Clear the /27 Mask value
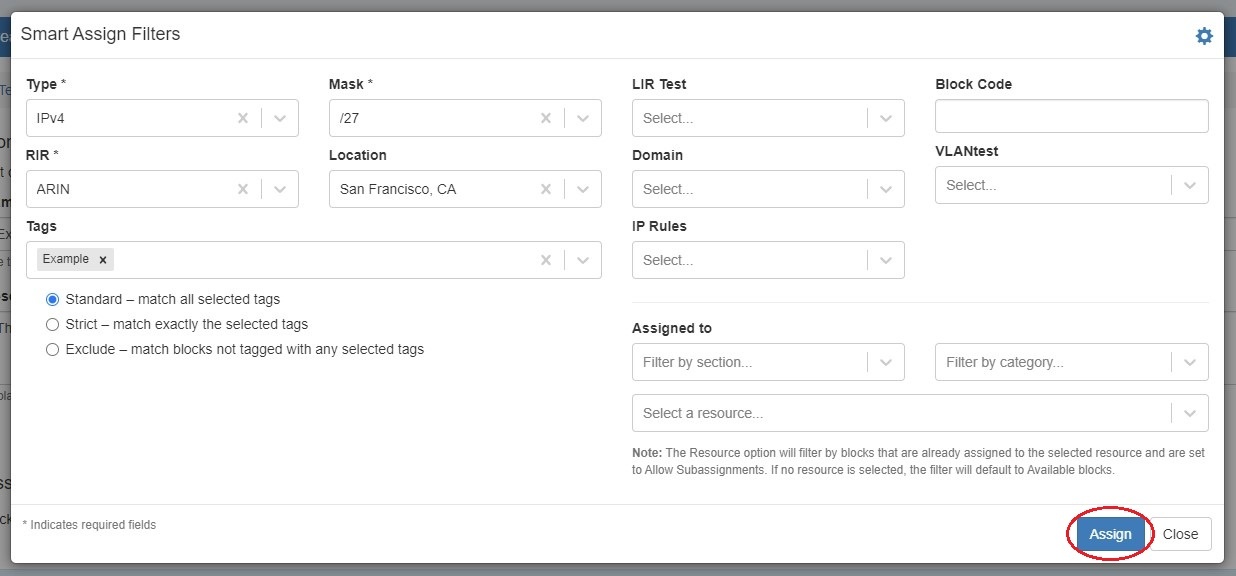 [546, 118]
